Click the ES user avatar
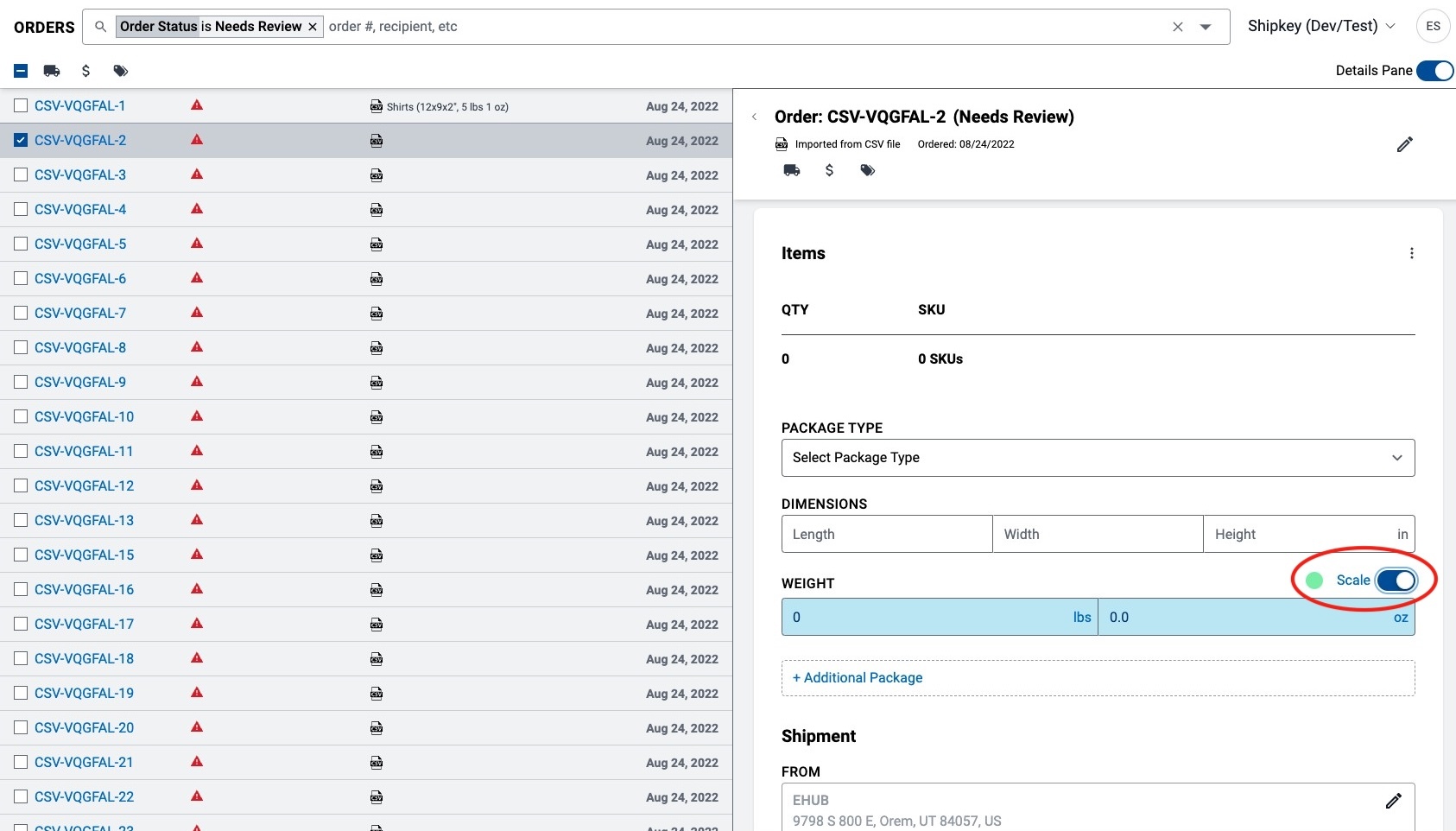The width and height of the screenshot is (1456, 831). coord(1433,26)
